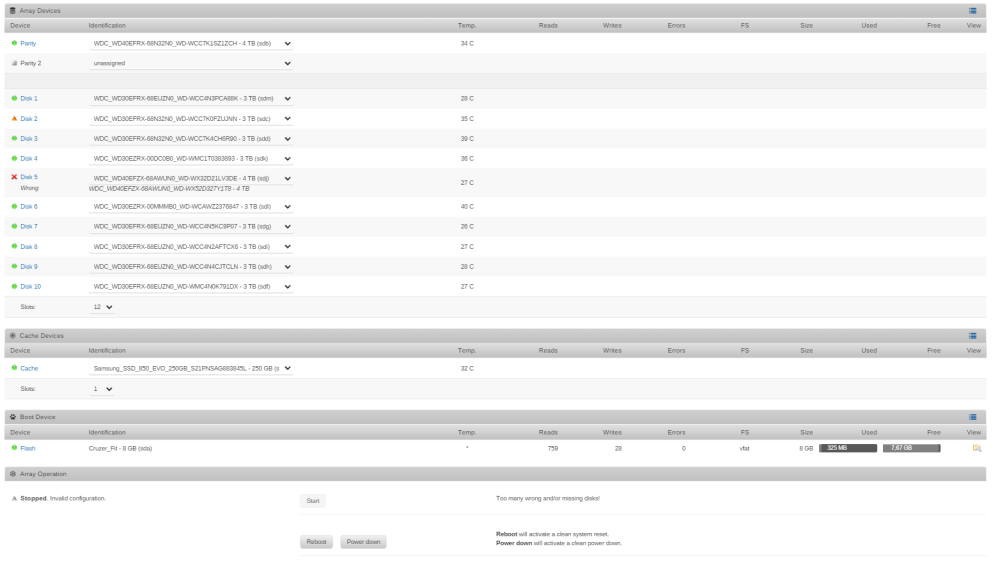Click the Array Devices header icon
Screen dimensions: 1000x565
[x=12, y=11]
